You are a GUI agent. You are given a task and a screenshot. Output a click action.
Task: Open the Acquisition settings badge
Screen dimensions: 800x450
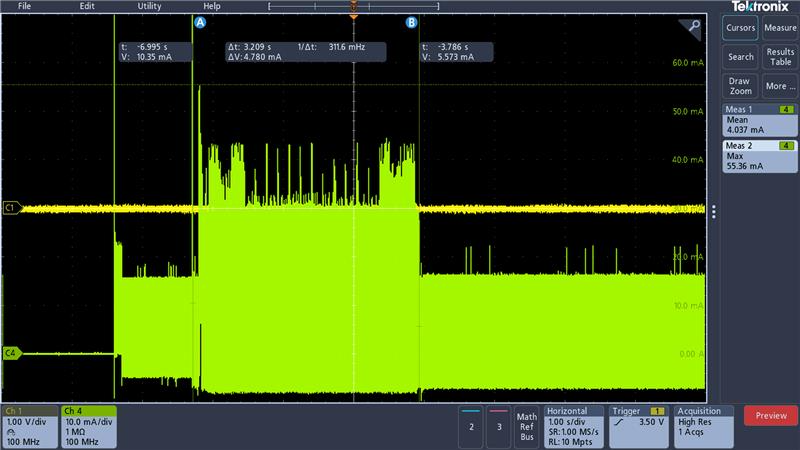(704, 427)
